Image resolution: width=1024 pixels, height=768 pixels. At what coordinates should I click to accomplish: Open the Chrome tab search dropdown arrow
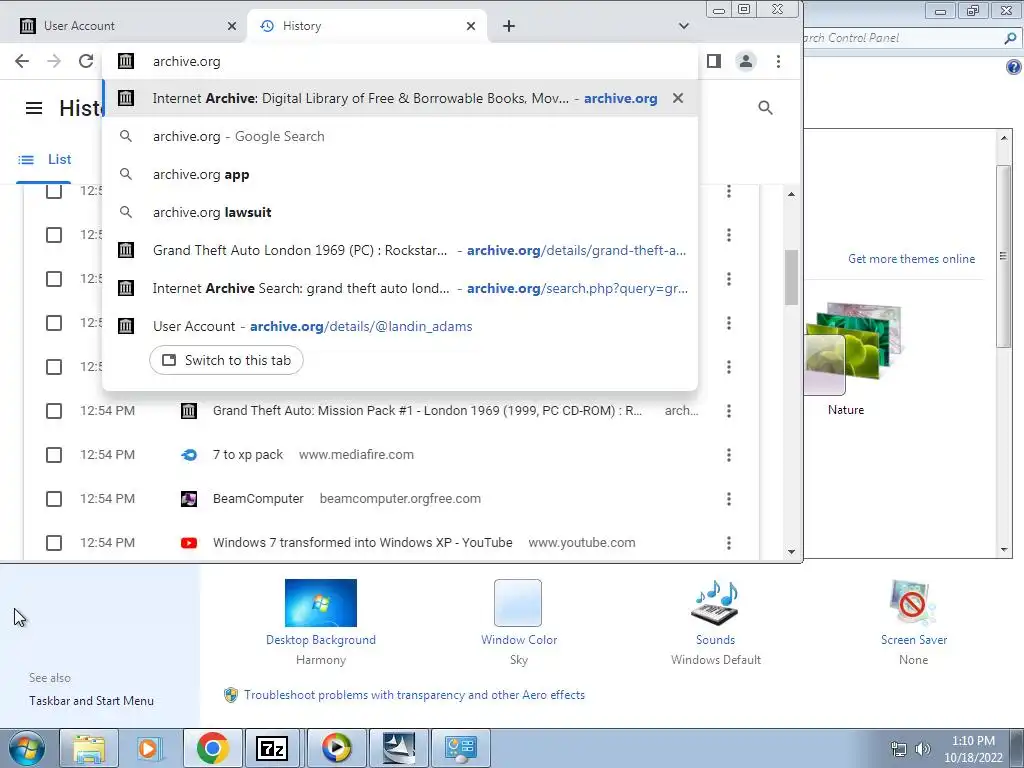[684, 26]
